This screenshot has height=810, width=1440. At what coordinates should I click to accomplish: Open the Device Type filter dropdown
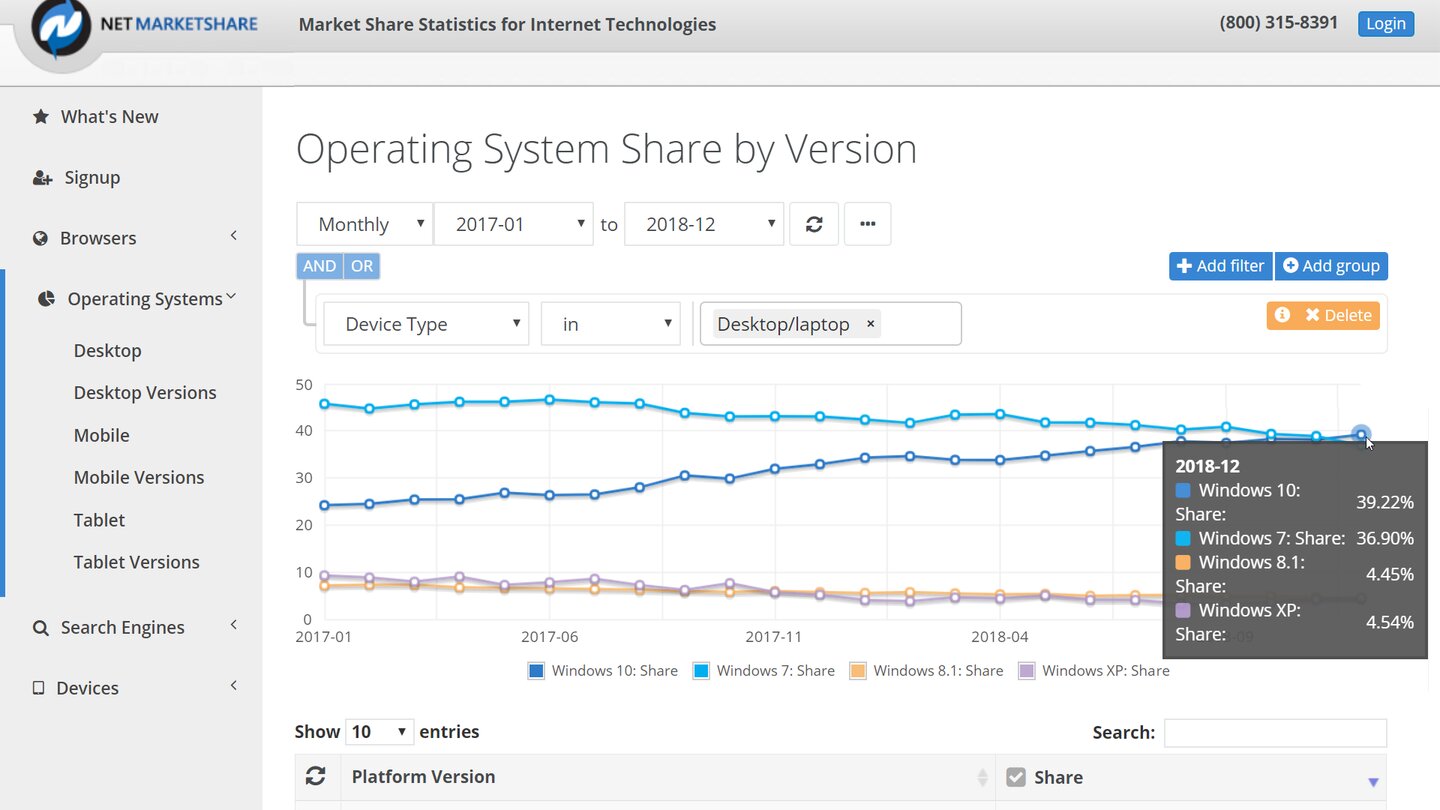coord(426,324)
